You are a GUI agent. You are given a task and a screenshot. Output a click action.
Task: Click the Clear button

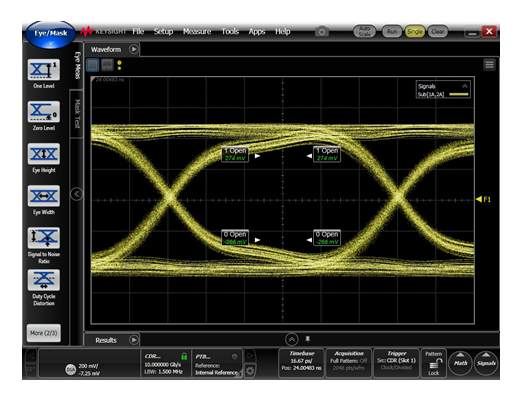click(x=437, y=32)
